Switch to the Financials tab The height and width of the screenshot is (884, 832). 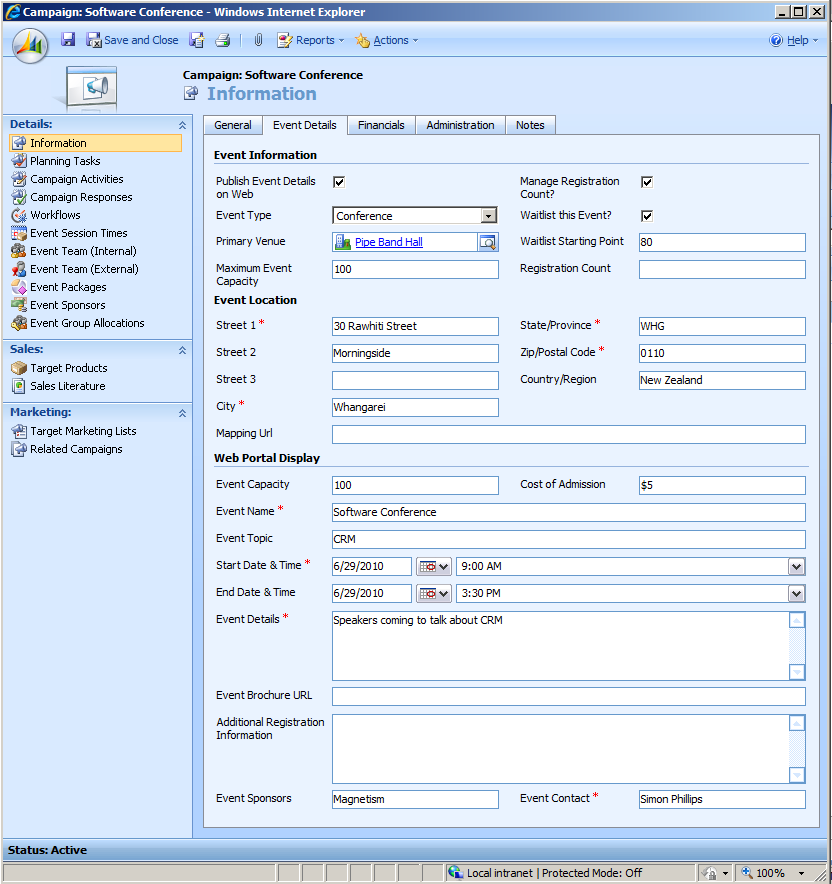pos(381,125)
